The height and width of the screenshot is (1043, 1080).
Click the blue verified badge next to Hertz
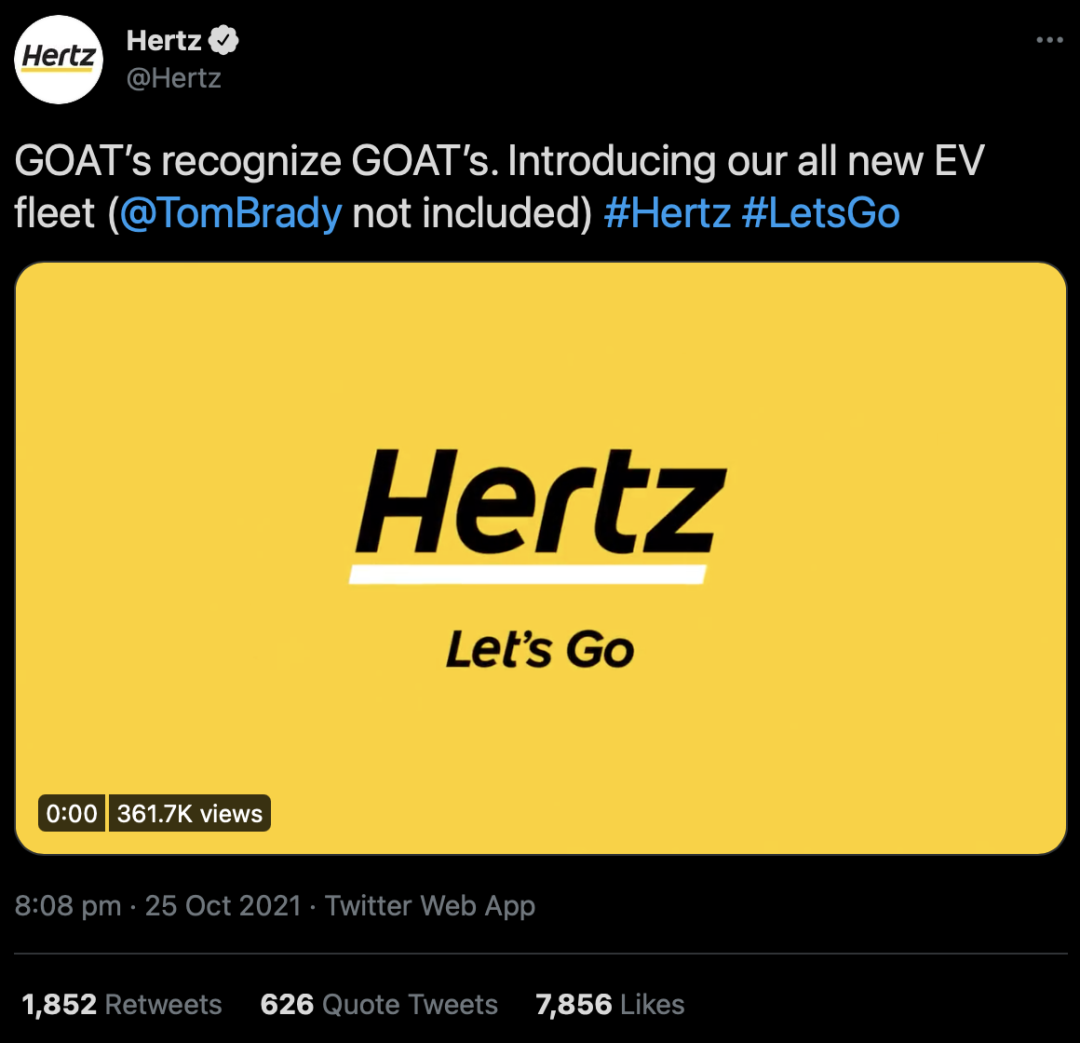click(x=223, y=40)
